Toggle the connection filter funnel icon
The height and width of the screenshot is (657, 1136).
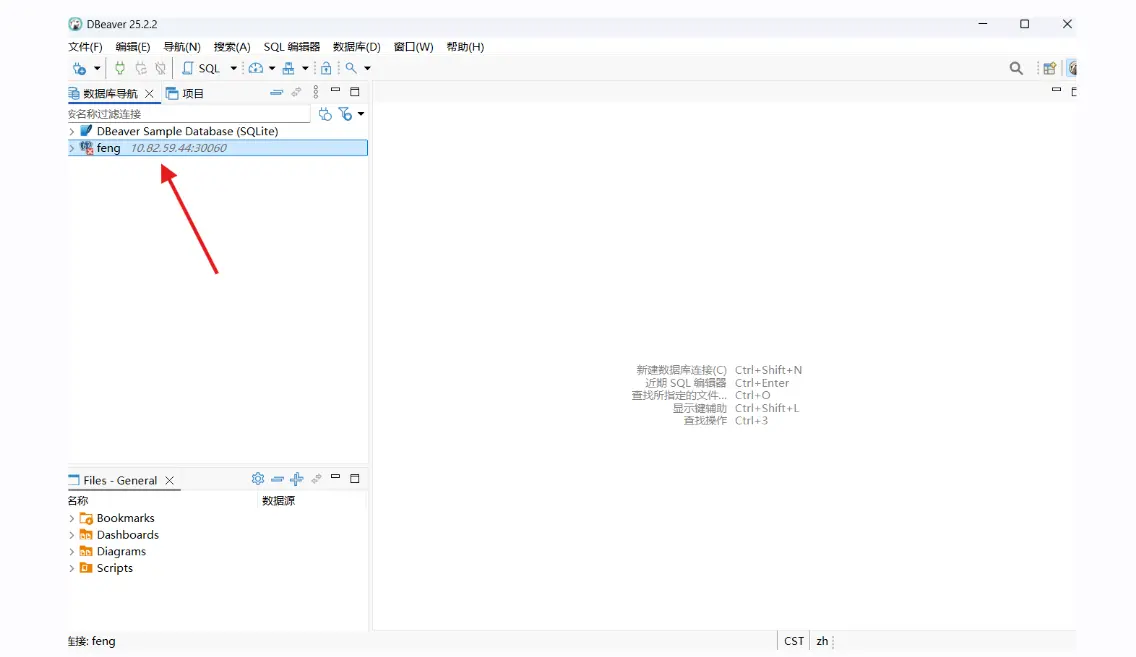tap(344, 114)
